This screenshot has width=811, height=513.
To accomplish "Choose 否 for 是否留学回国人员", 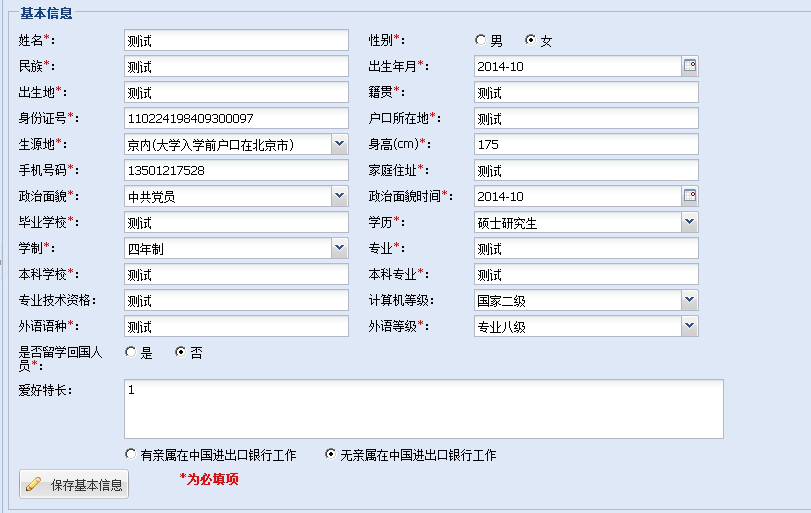I will tap(181, 352).
